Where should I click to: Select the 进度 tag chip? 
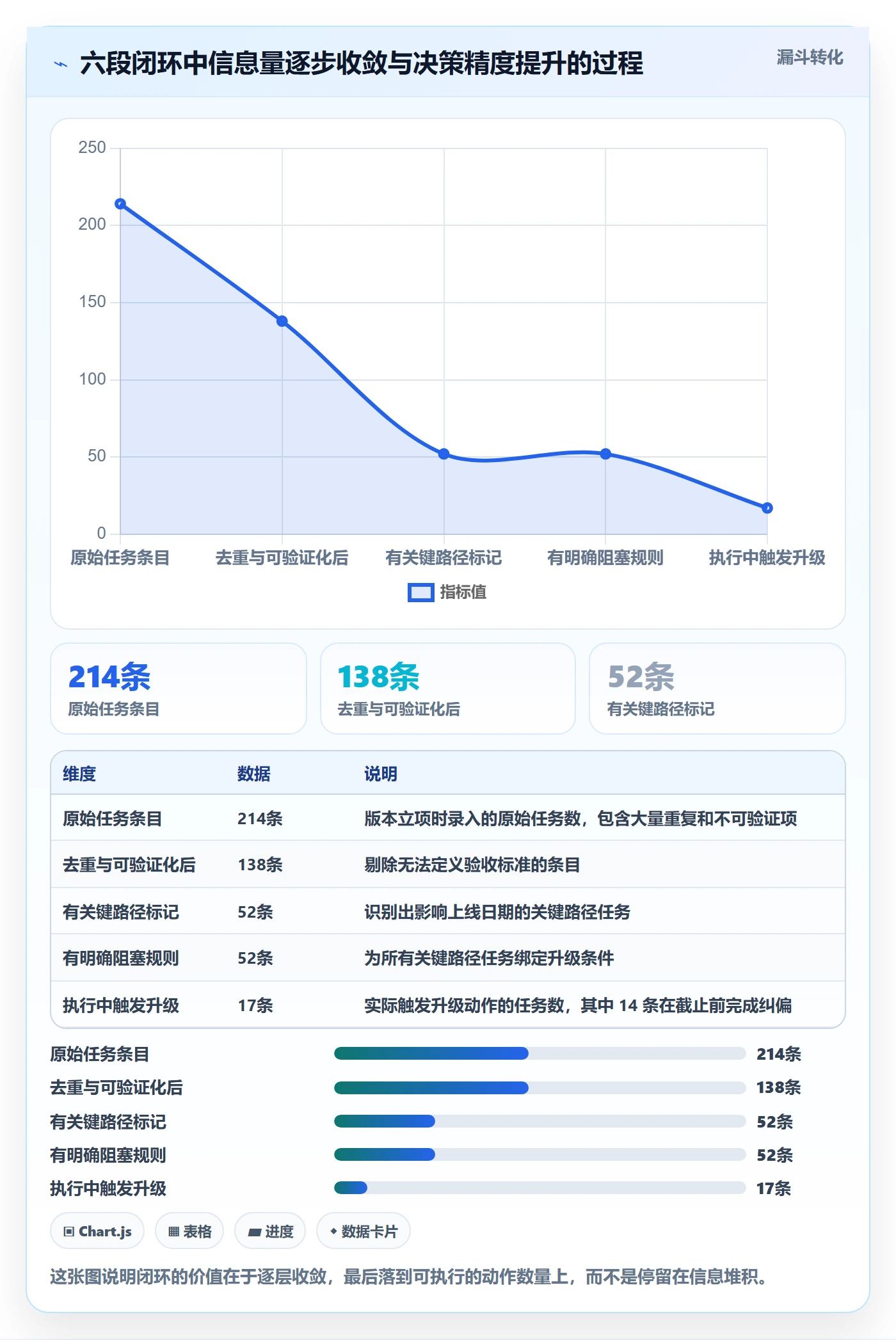click(270, 1231)
